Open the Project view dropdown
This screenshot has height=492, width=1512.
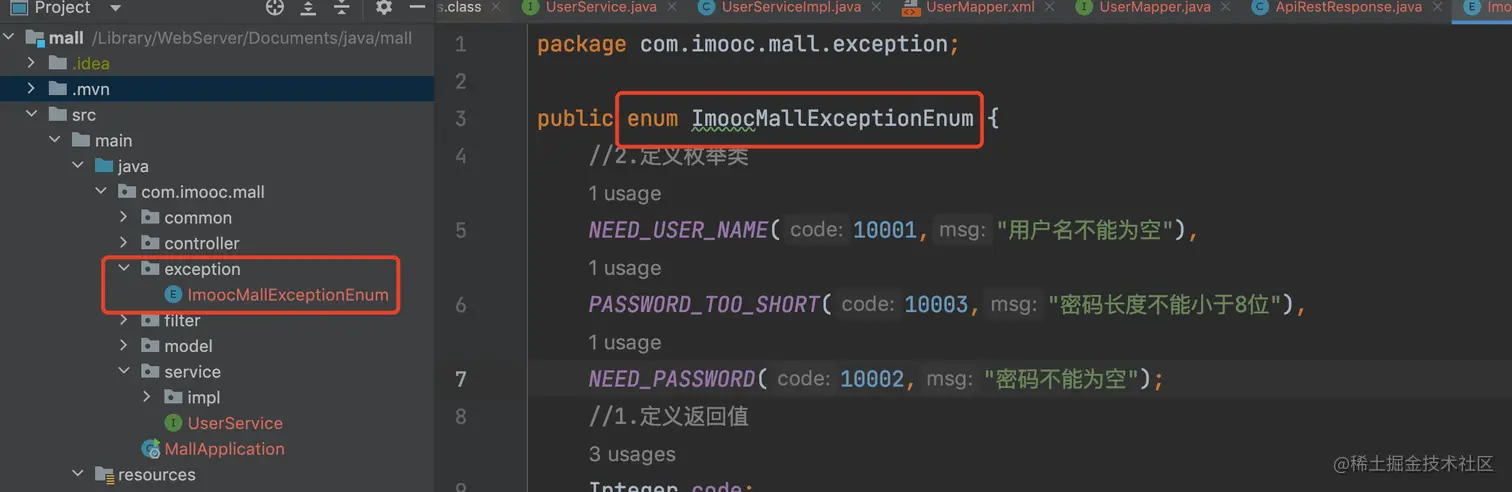(115, 8)
